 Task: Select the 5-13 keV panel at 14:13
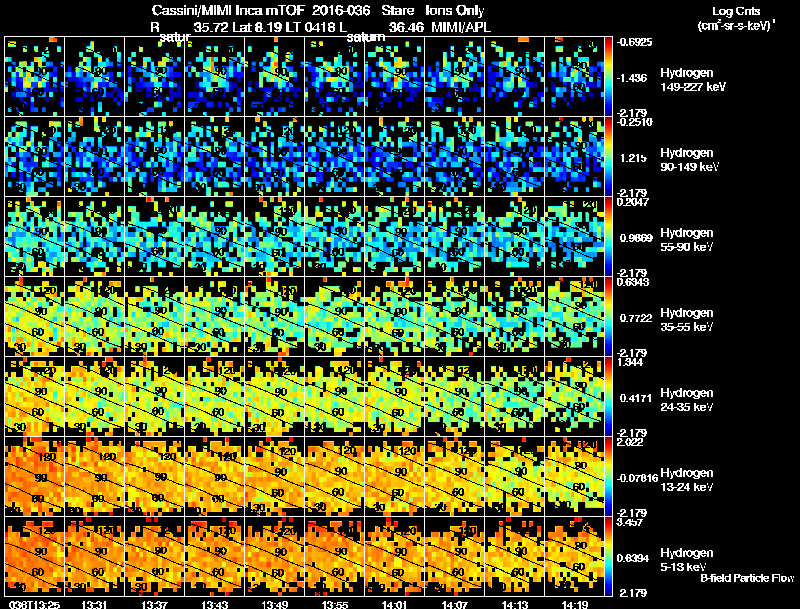[x=515, y=556]
